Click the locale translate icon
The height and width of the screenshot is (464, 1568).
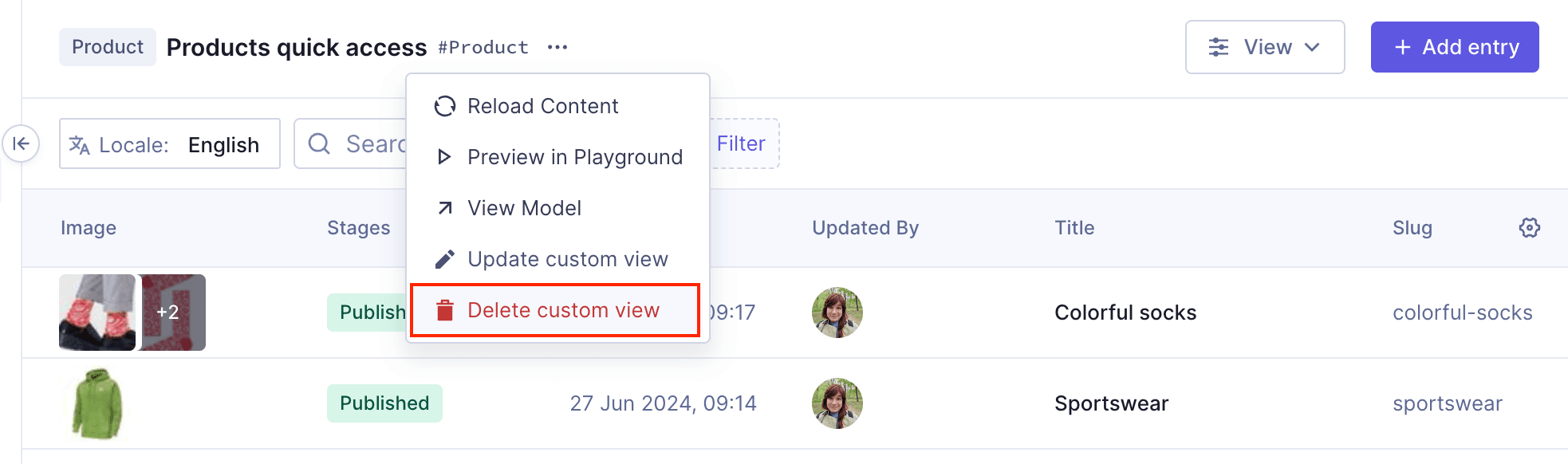click(79, 144)
